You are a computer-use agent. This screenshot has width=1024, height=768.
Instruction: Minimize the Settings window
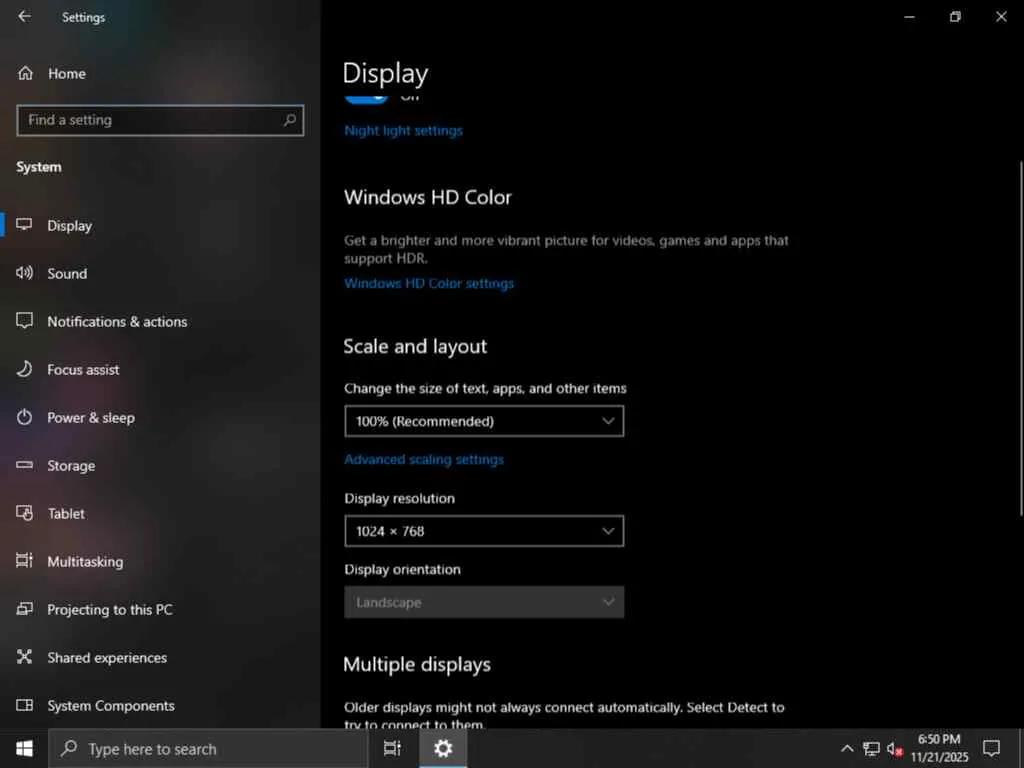pos(909,17)
